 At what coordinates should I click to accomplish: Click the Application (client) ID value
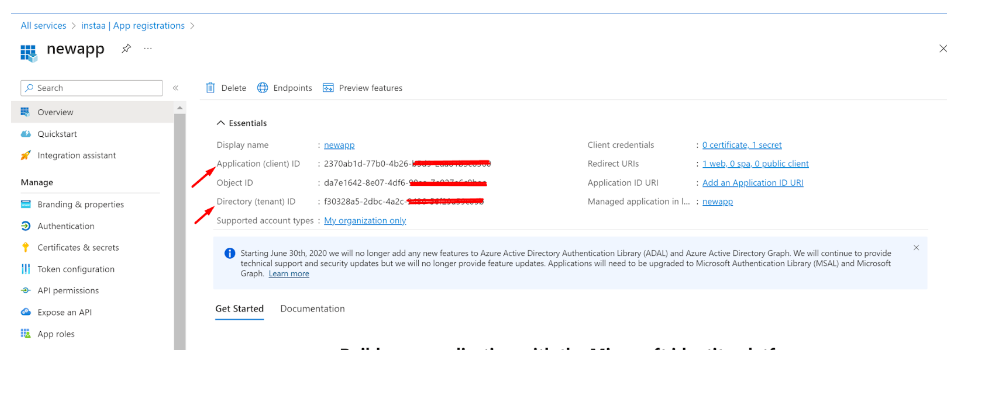pos(407,164)
